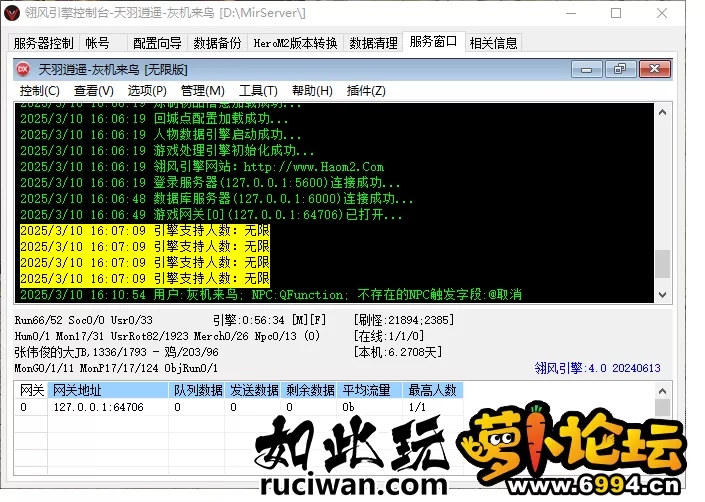Click the 最高人数 column header
The image size is (705, 502).
click(x=433, y=390)
